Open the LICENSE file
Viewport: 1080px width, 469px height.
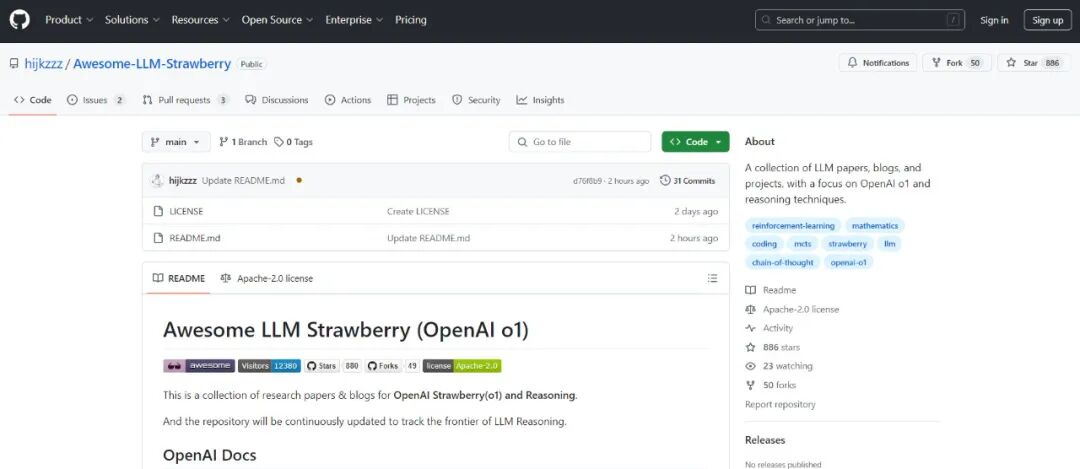click(186, 211)
